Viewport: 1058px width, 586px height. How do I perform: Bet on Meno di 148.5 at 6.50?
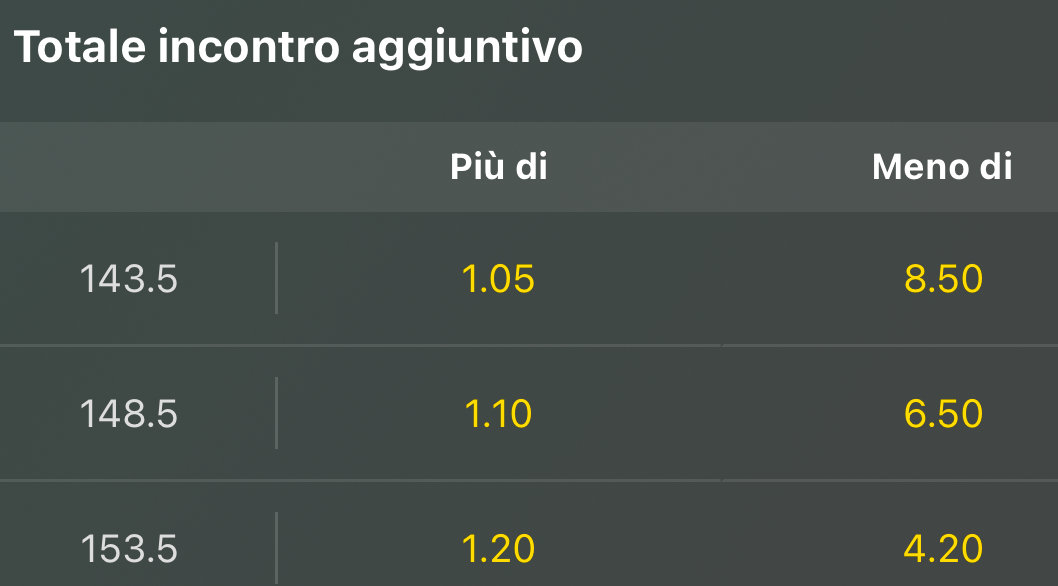point(943,413)
